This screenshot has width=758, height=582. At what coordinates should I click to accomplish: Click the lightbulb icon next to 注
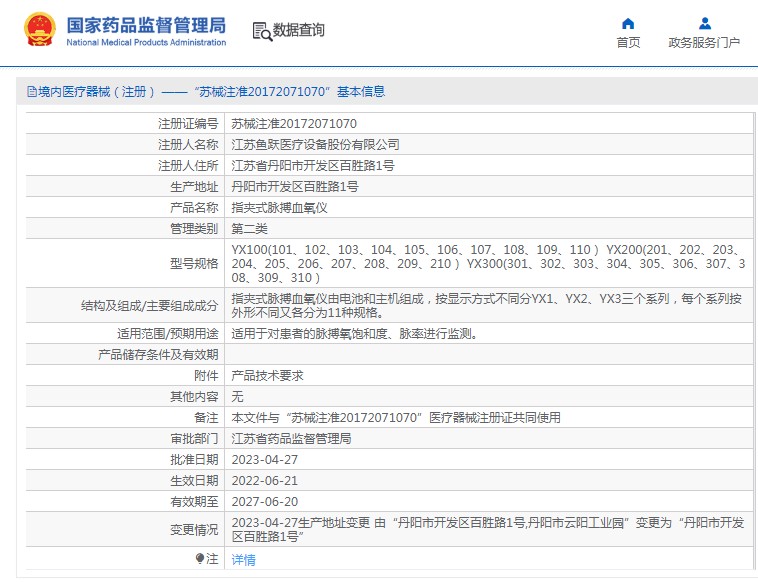(x=200, y=559)
